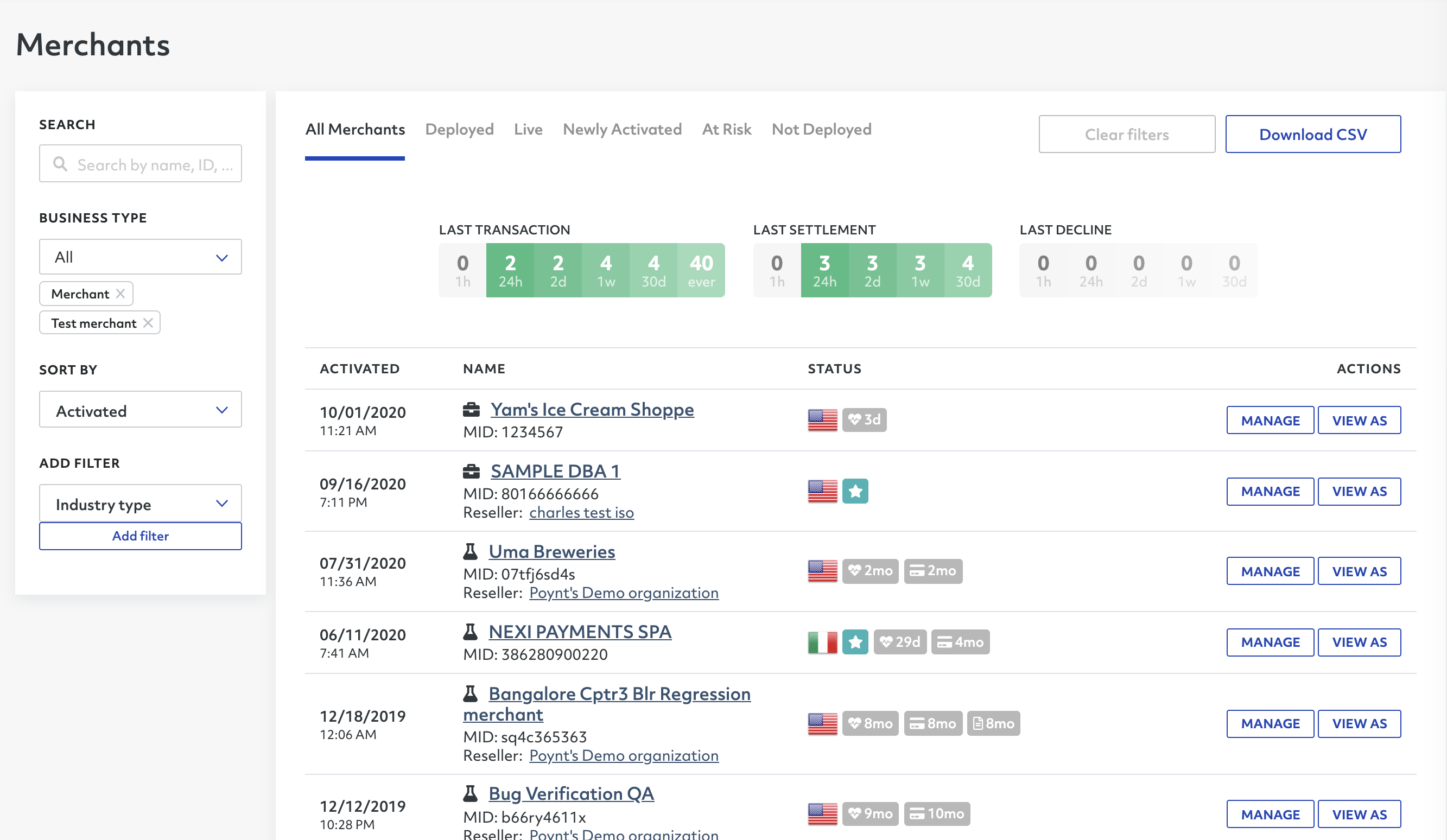This screenshot has height=840, width=1447.
Task: Switch to the Deployed tab
Action: [459, 129]
